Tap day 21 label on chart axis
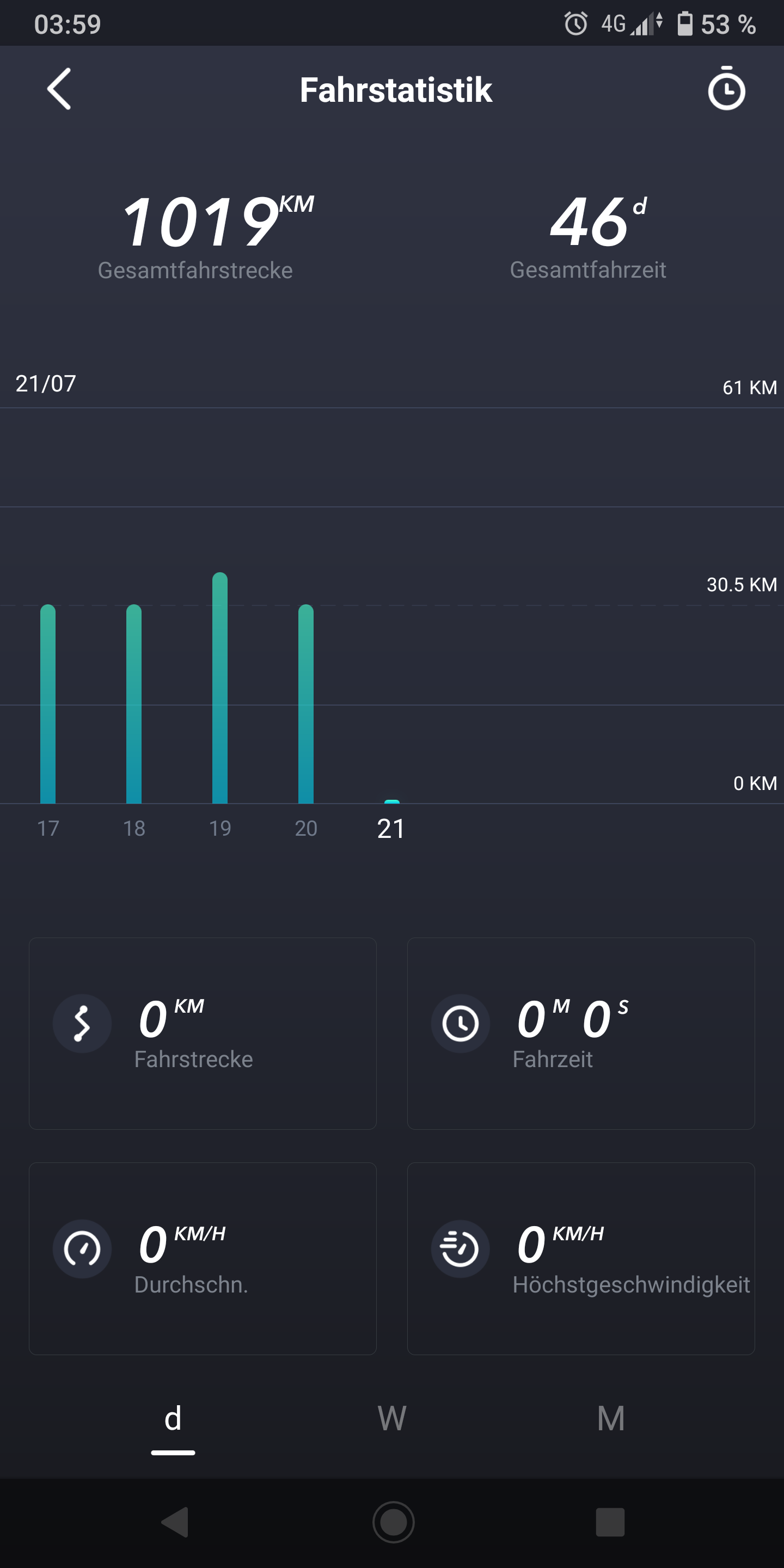The width and height of the screenshot is (784, 1568). coord(391,829)
